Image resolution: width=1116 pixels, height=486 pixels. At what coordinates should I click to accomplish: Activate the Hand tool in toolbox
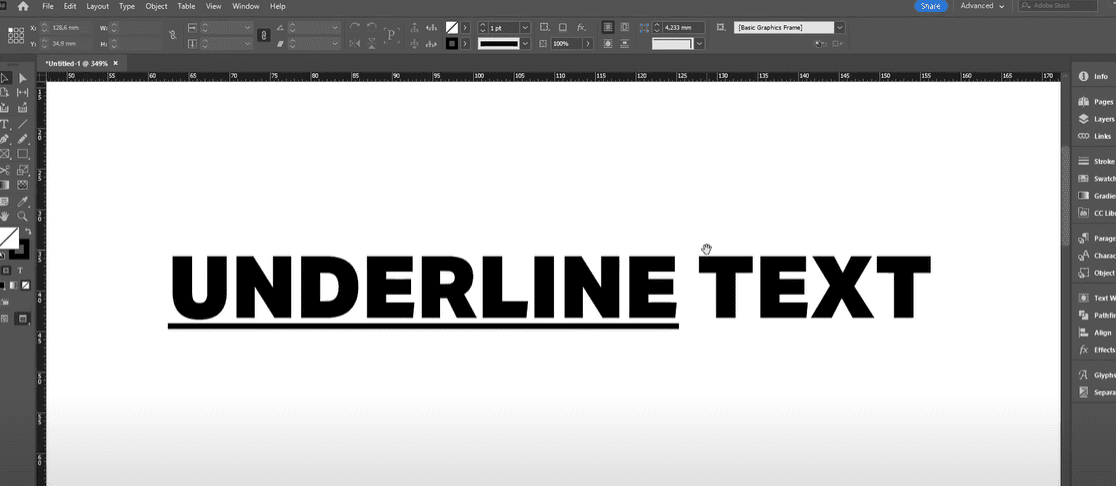[x=5, y=216]
